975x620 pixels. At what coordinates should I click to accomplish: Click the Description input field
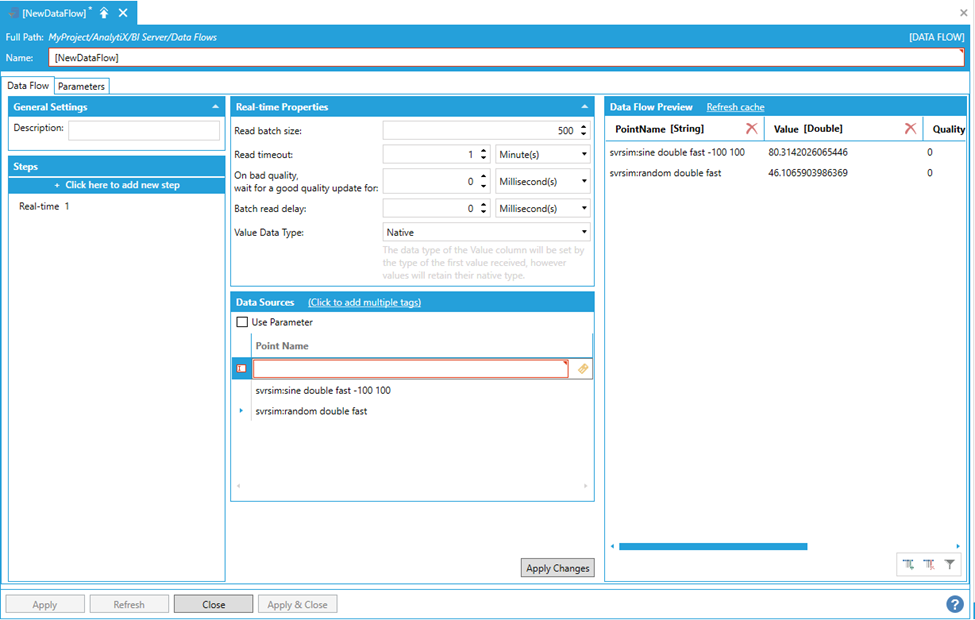pos(144,130)
